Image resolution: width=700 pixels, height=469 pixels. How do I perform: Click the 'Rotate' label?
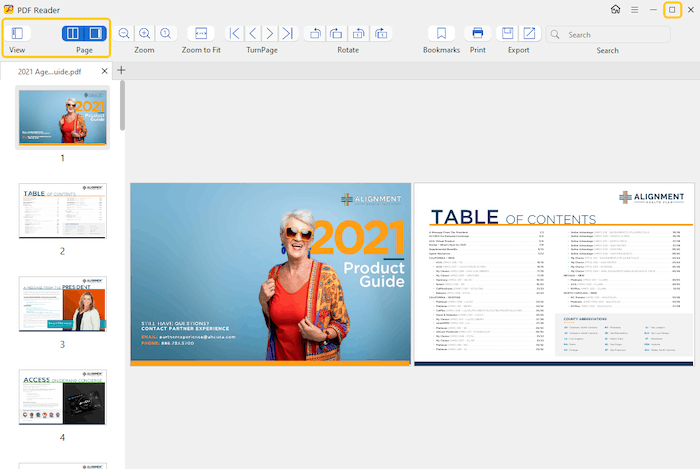click(348, 50)
